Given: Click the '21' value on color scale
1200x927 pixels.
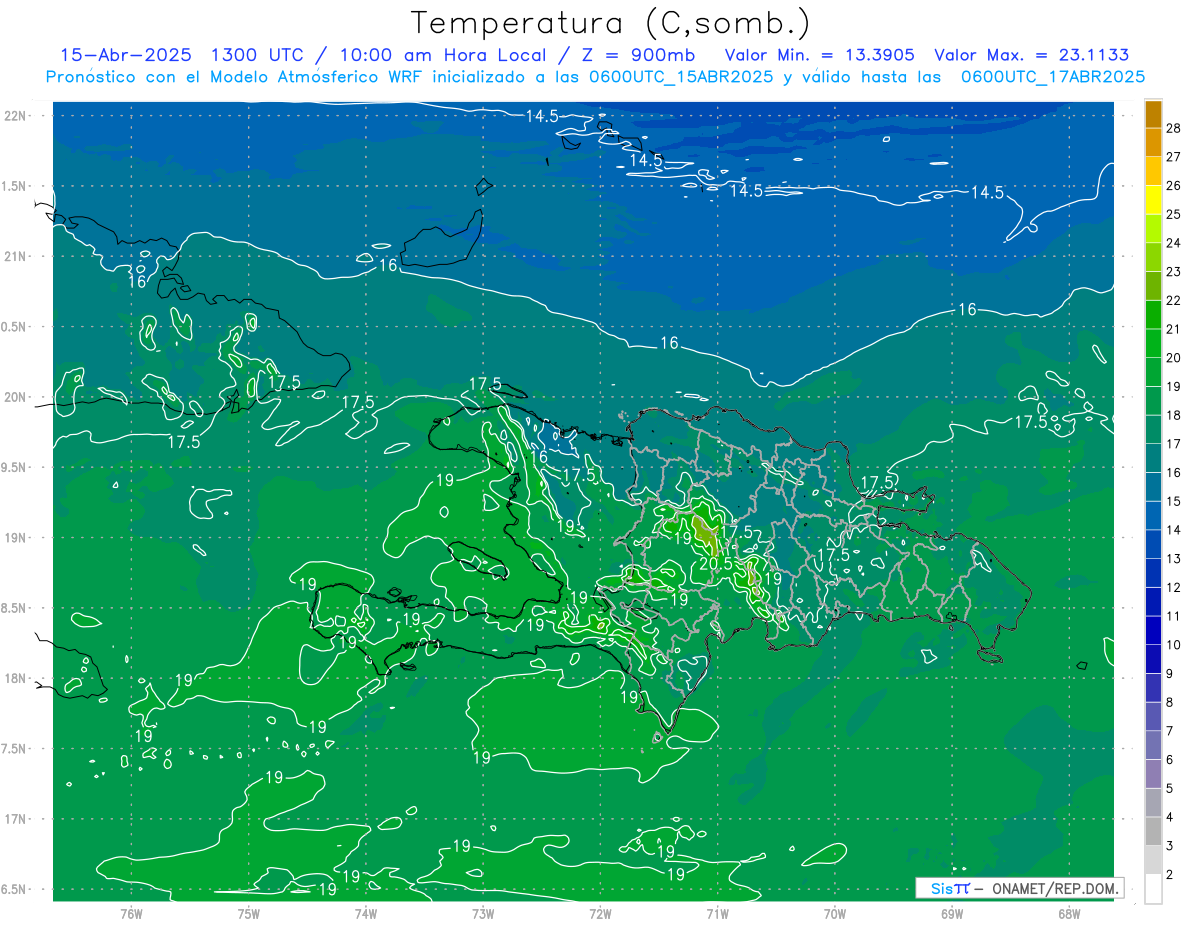Looking at the screenshot, I should click(1174, 329).
